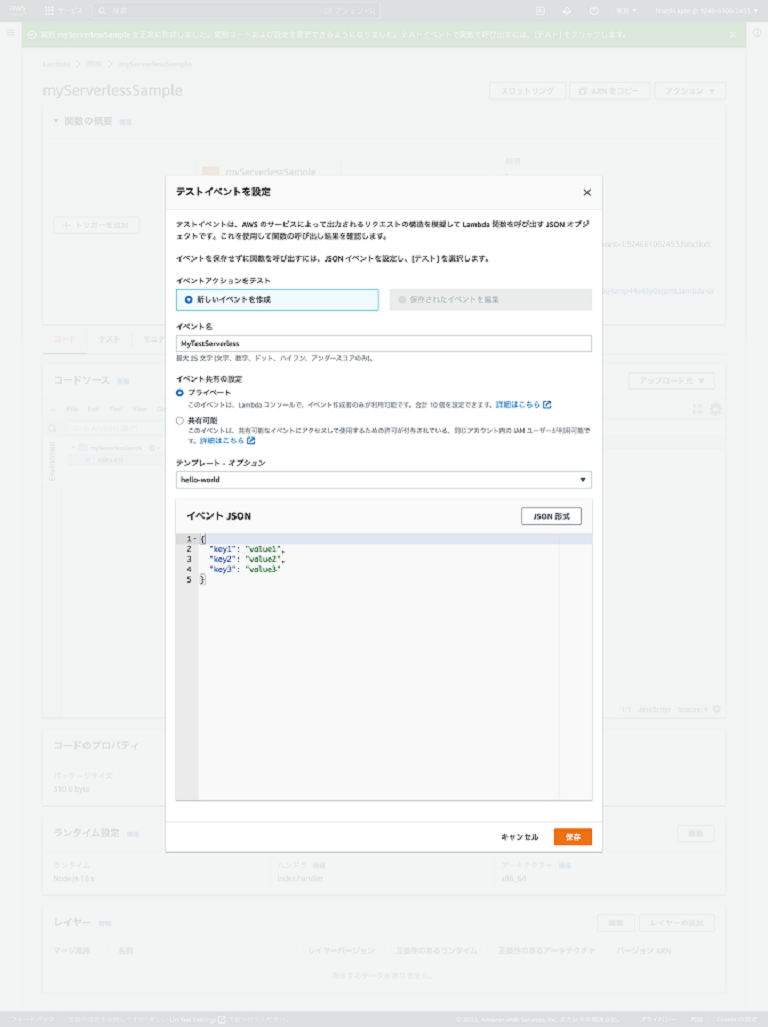Screen dimensions: 768x1027
Task: Open the アップロード元 dropdown
Action: pyautogui.click(x=671, y=381)
